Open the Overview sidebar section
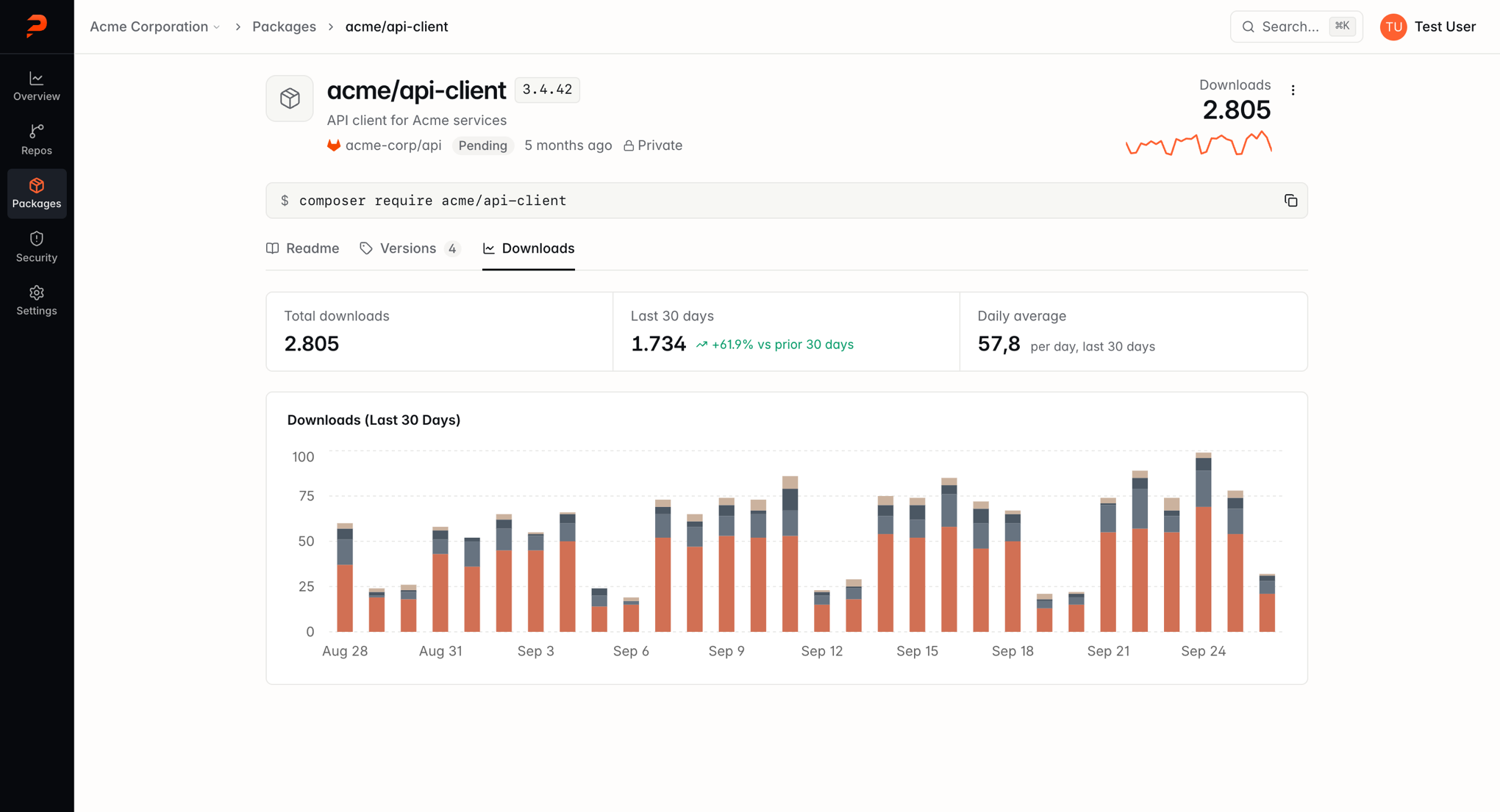The width and height of the screenshot is (1500, 812). [37, 87]
